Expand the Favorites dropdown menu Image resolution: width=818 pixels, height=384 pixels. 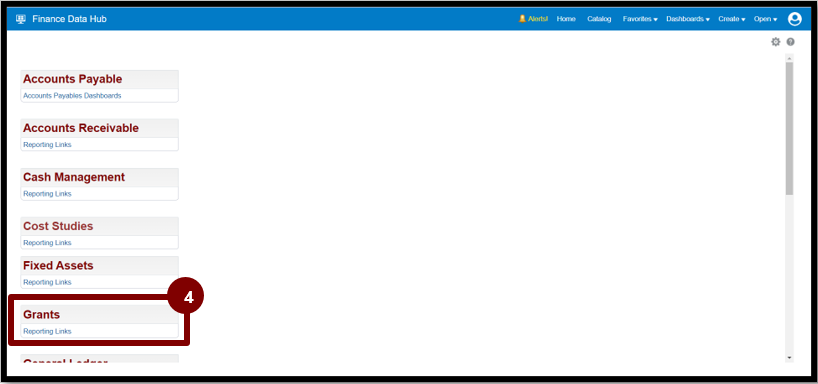pos(640,19)
